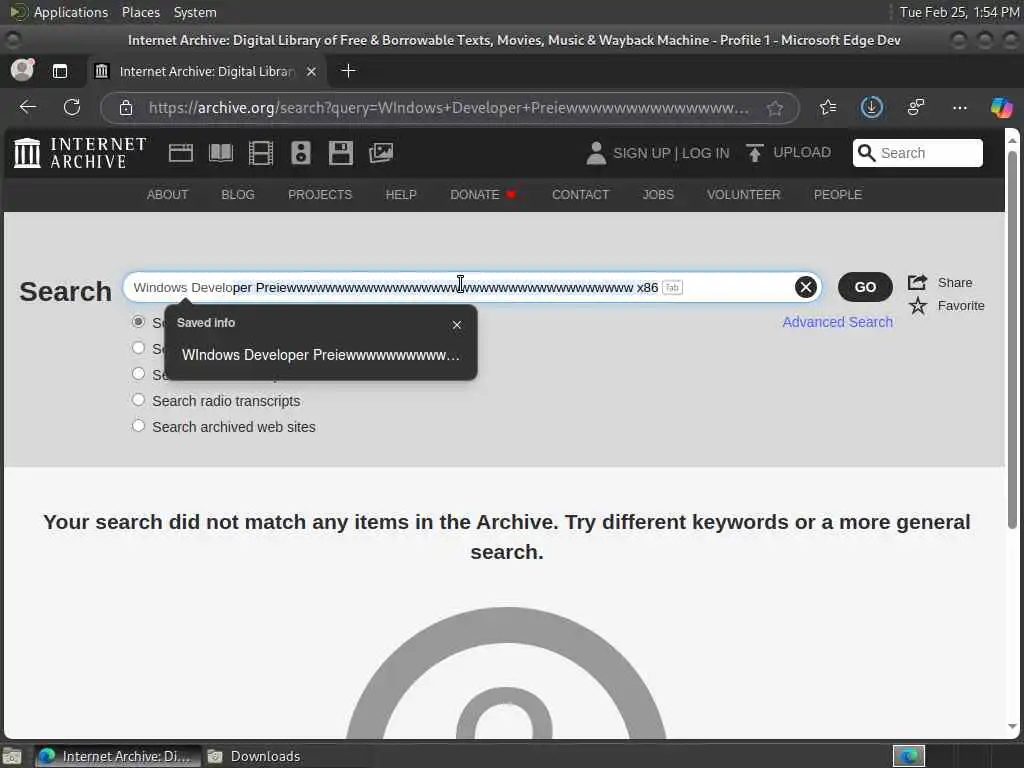Open the DONATE menu item
This screenshot has height=768, width=1024.
[x=483, y=195]
